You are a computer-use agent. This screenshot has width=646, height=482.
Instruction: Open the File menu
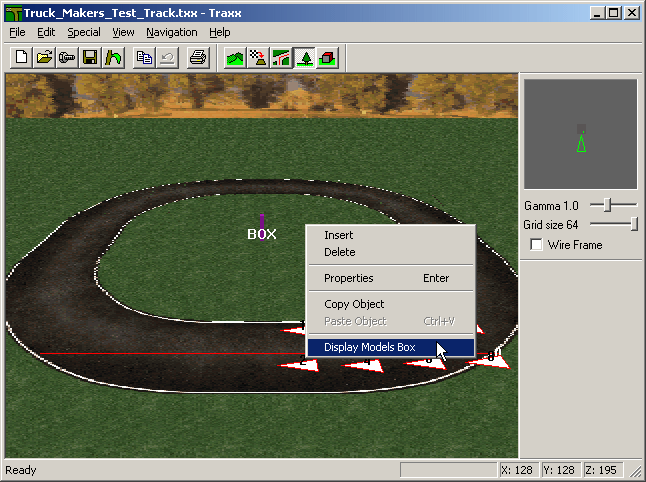click(x=17, y=32)
